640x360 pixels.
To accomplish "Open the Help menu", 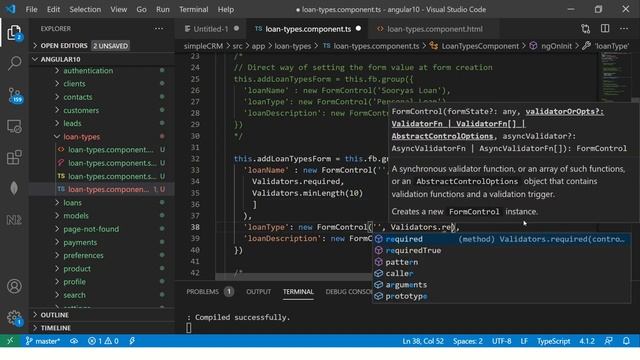I will coord(226,9).
